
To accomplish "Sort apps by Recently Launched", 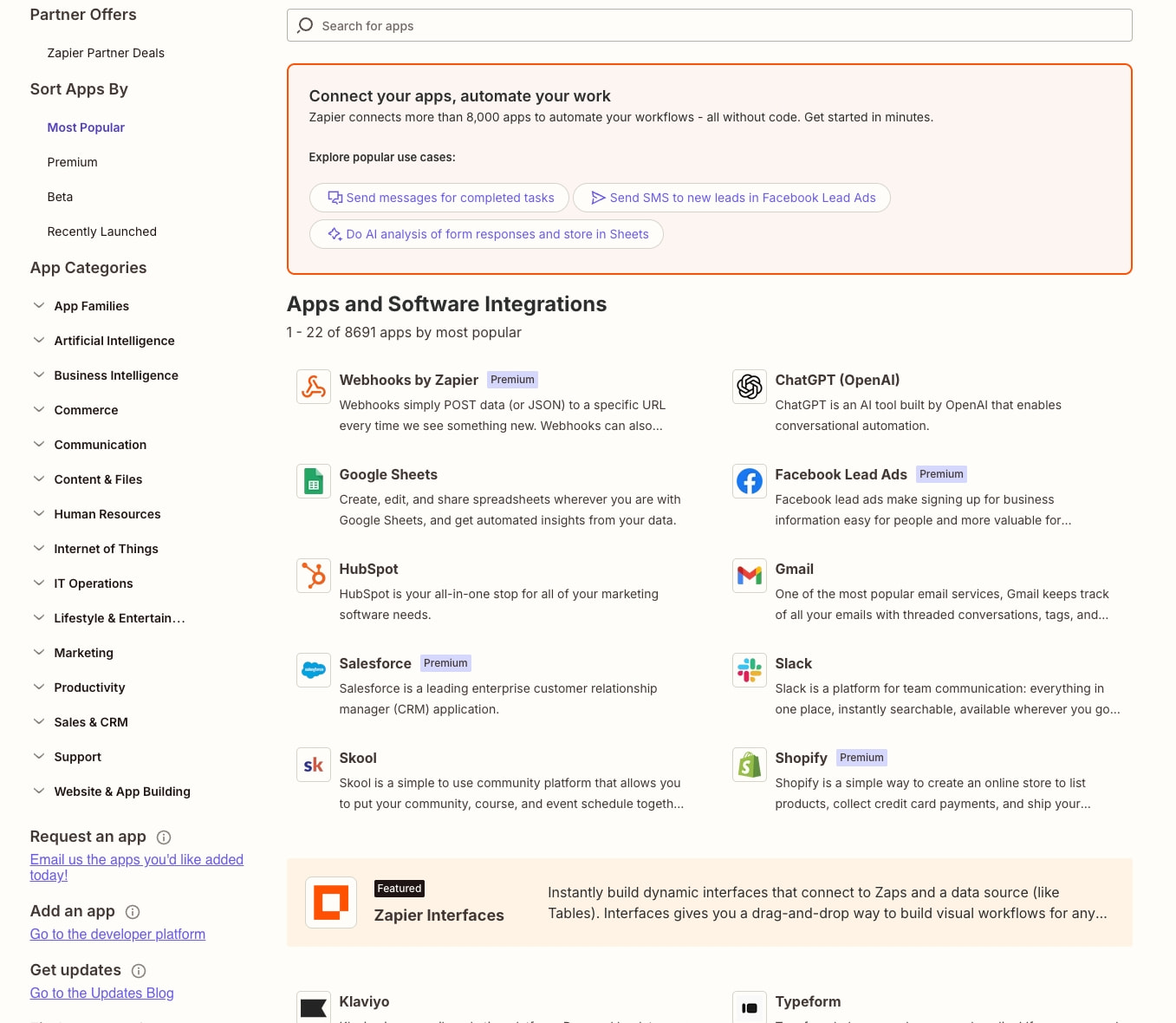I will [101, 231].
